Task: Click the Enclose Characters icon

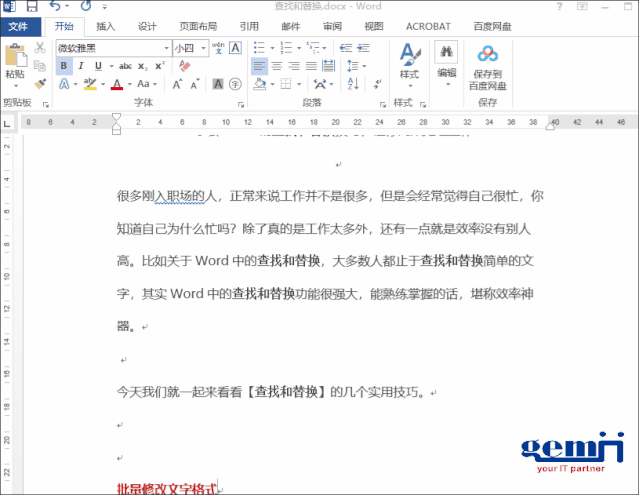Action: [235, 84]
